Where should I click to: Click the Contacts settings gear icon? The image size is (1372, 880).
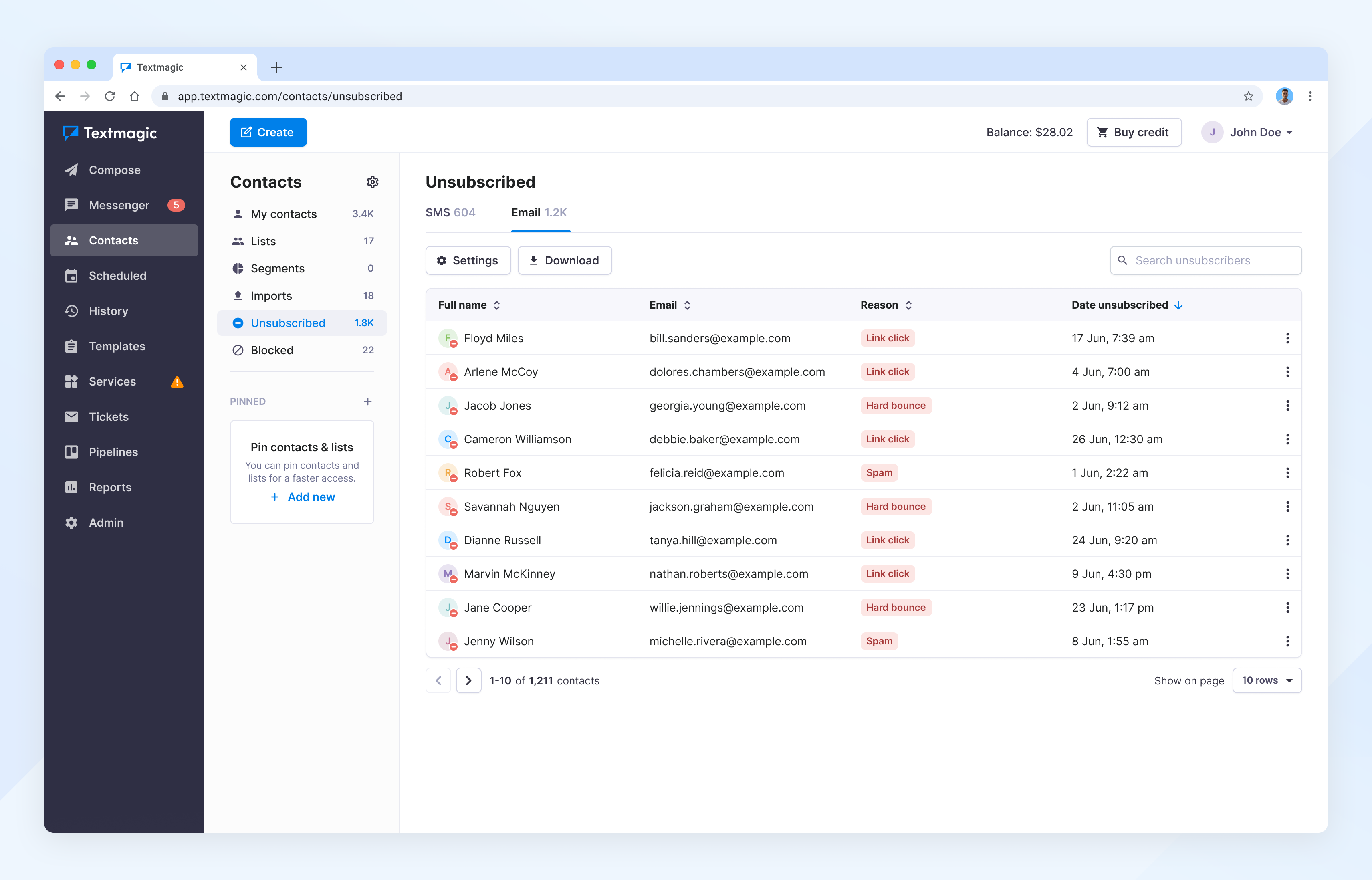(x=373, y=182)
